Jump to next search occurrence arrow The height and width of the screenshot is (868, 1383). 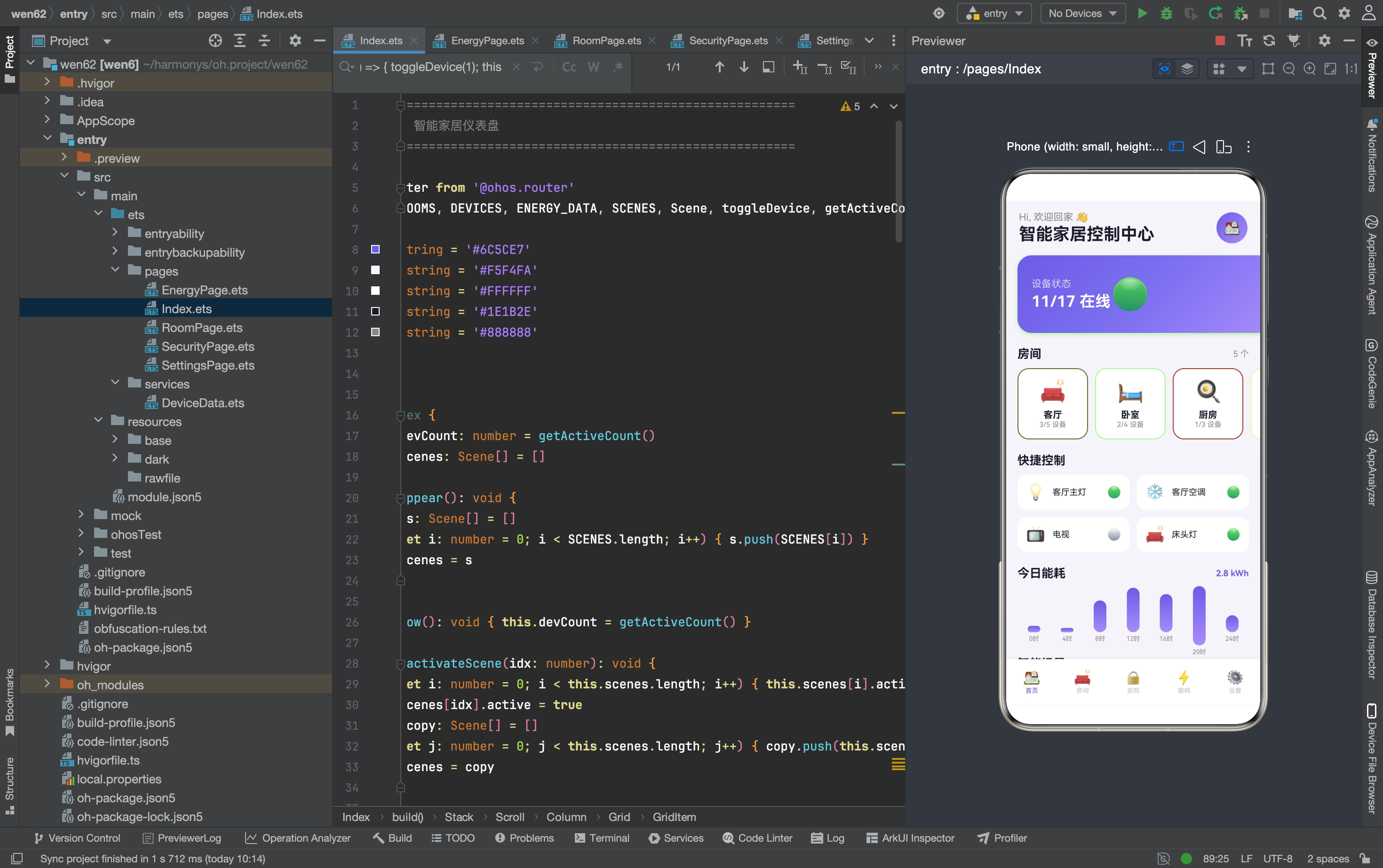point(744,67)
